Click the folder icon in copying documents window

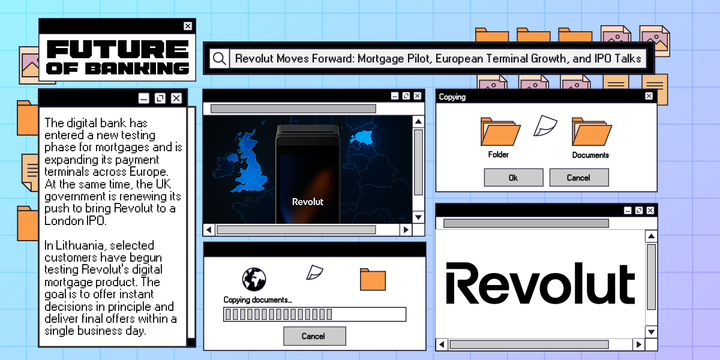[373, 279]
